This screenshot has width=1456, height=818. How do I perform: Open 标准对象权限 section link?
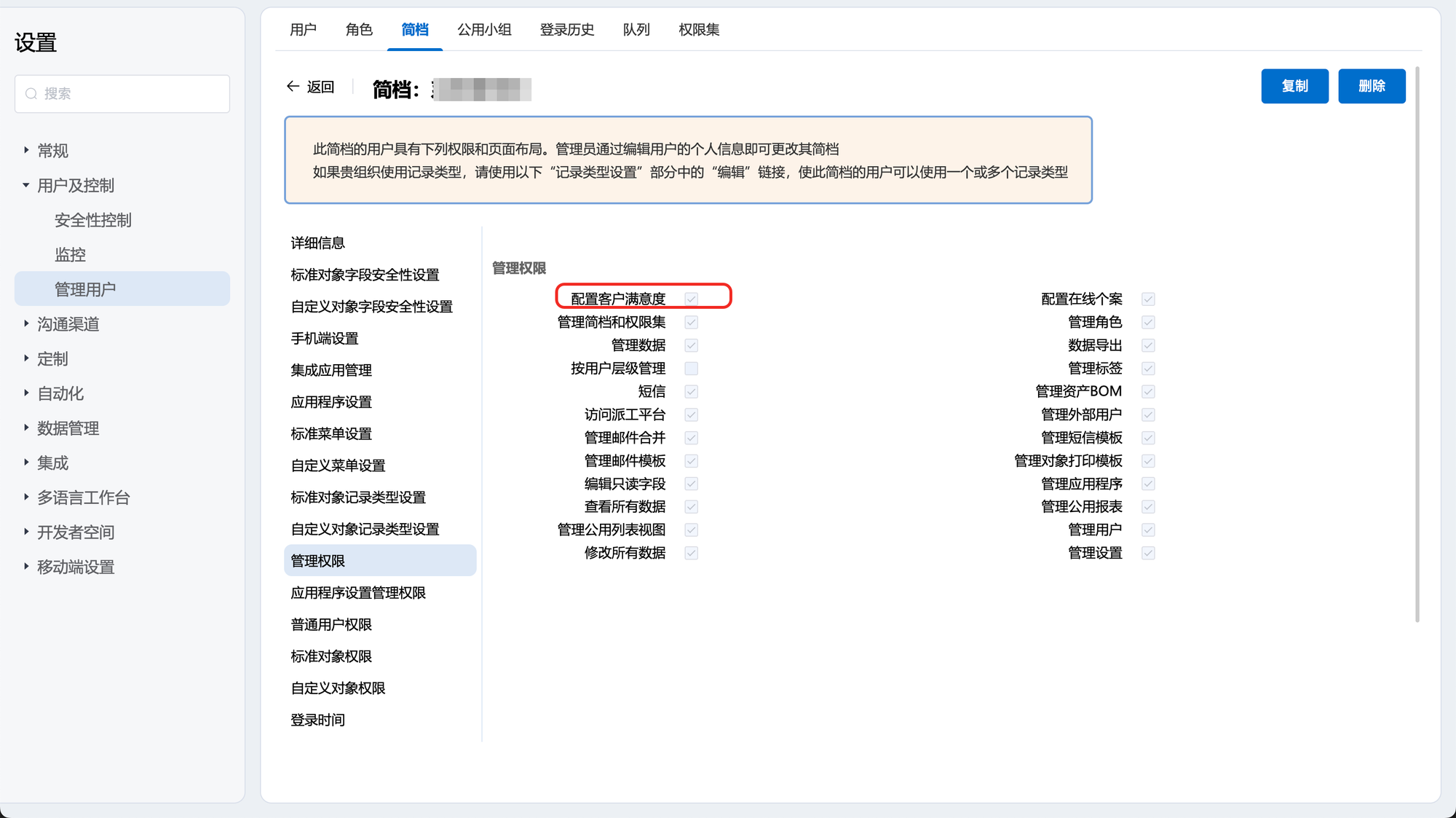click(x=331, y=656)
